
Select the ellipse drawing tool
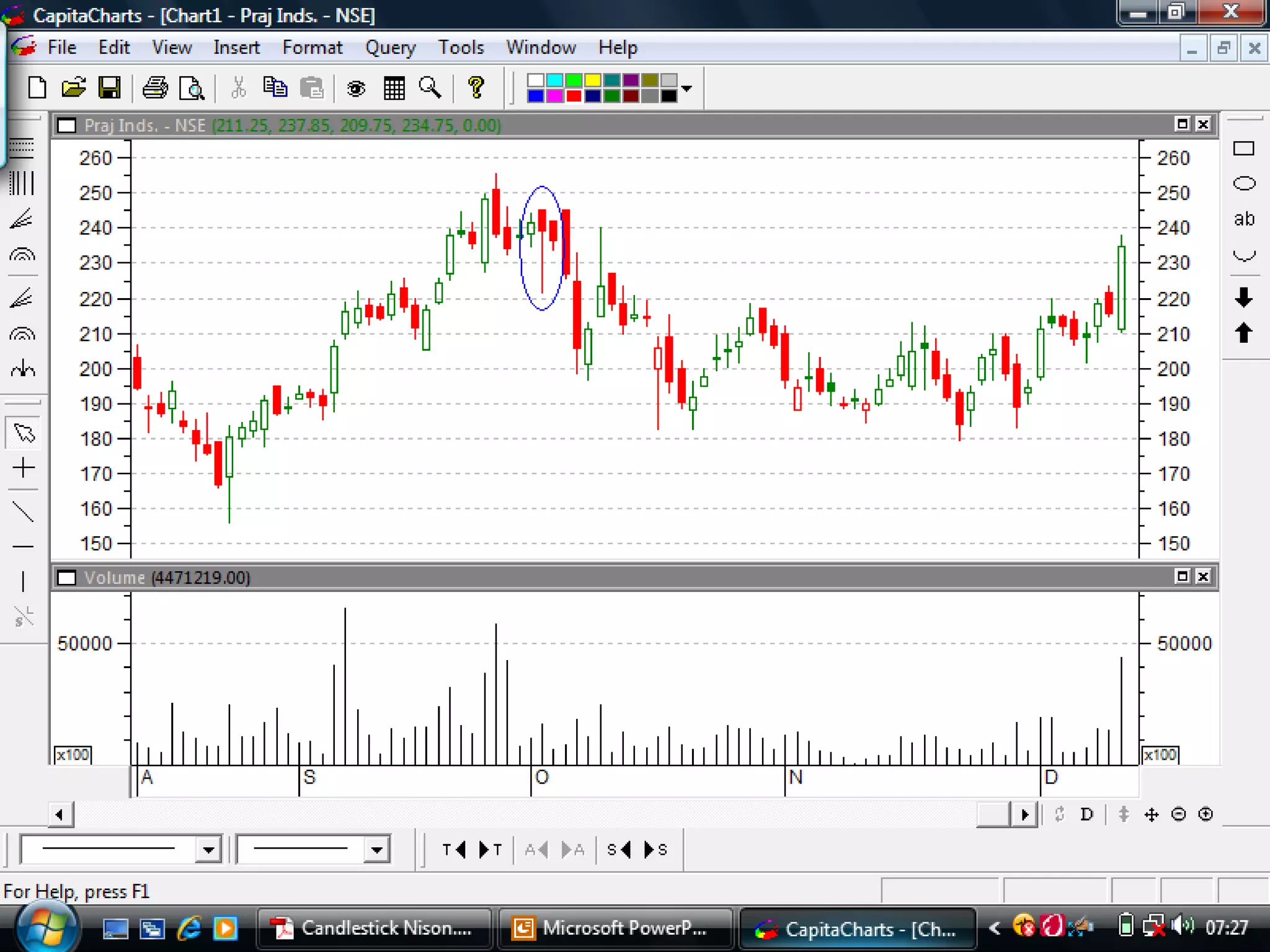[1243, 183]
